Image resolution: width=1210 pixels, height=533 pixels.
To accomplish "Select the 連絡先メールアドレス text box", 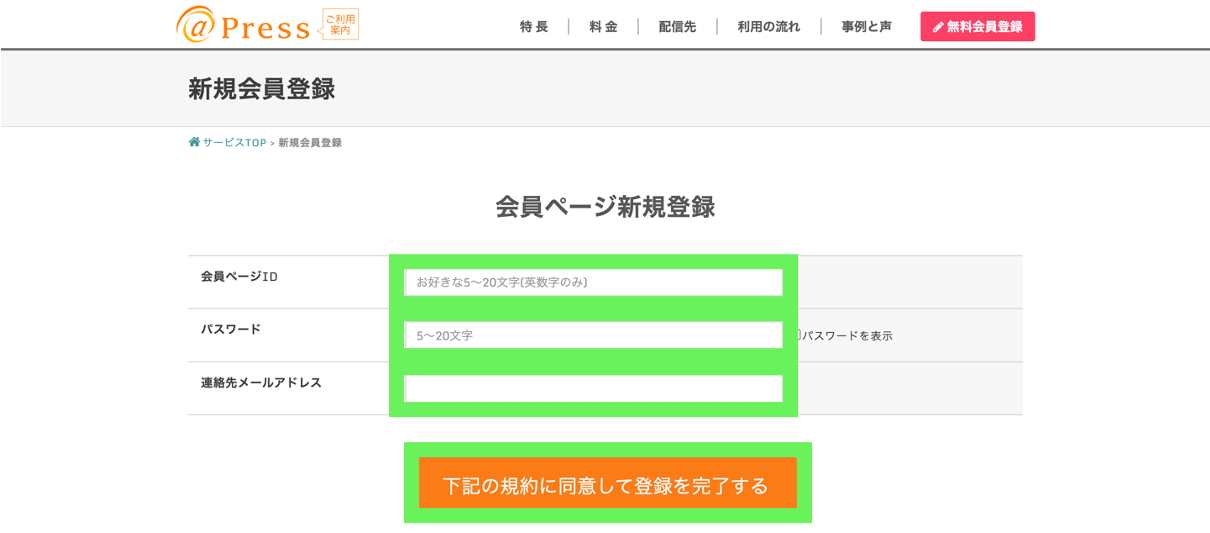I will 593,389.
